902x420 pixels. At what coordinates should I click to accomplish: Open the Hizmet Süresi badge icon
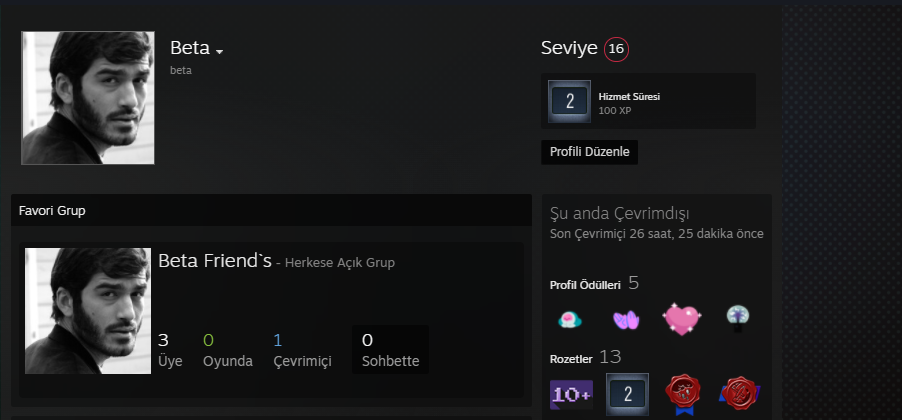point(570,101)
